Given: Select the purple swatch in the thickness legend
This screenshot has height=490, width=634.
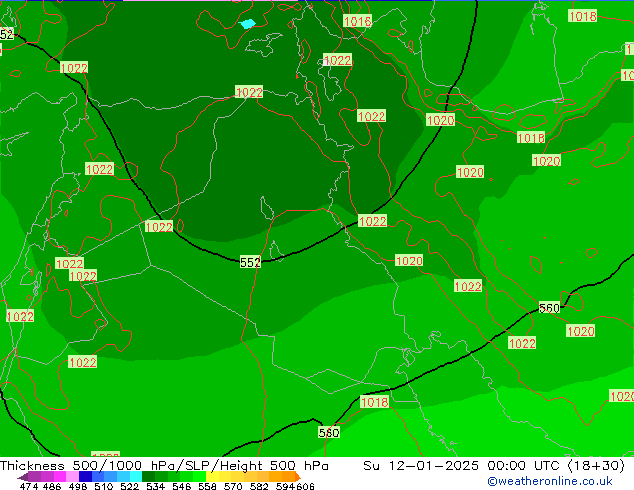Looking at the screenshot, I should coord(34,476).
